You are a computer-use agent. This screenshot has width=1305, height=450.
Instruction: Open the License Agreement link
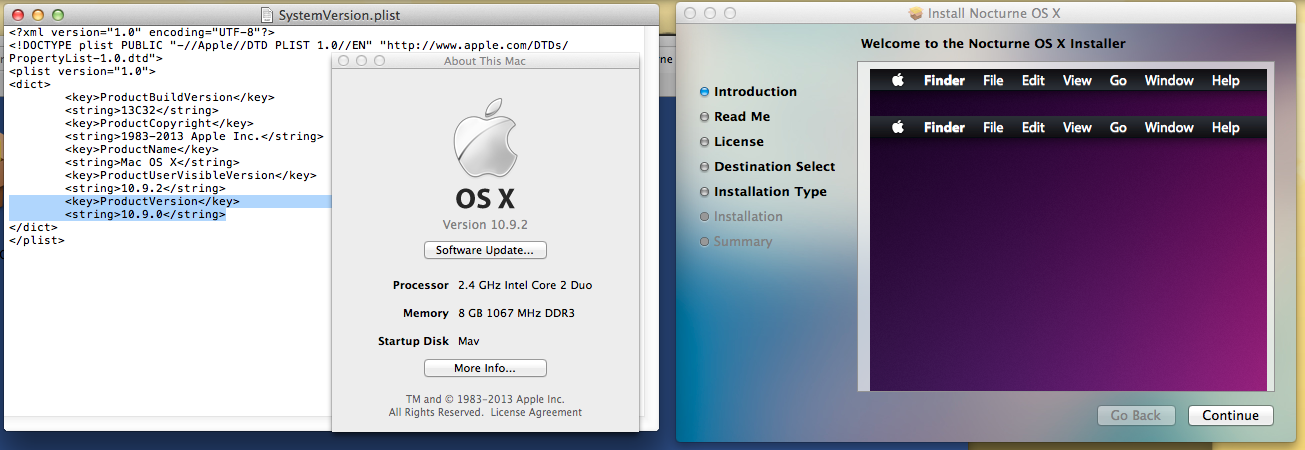536,412
